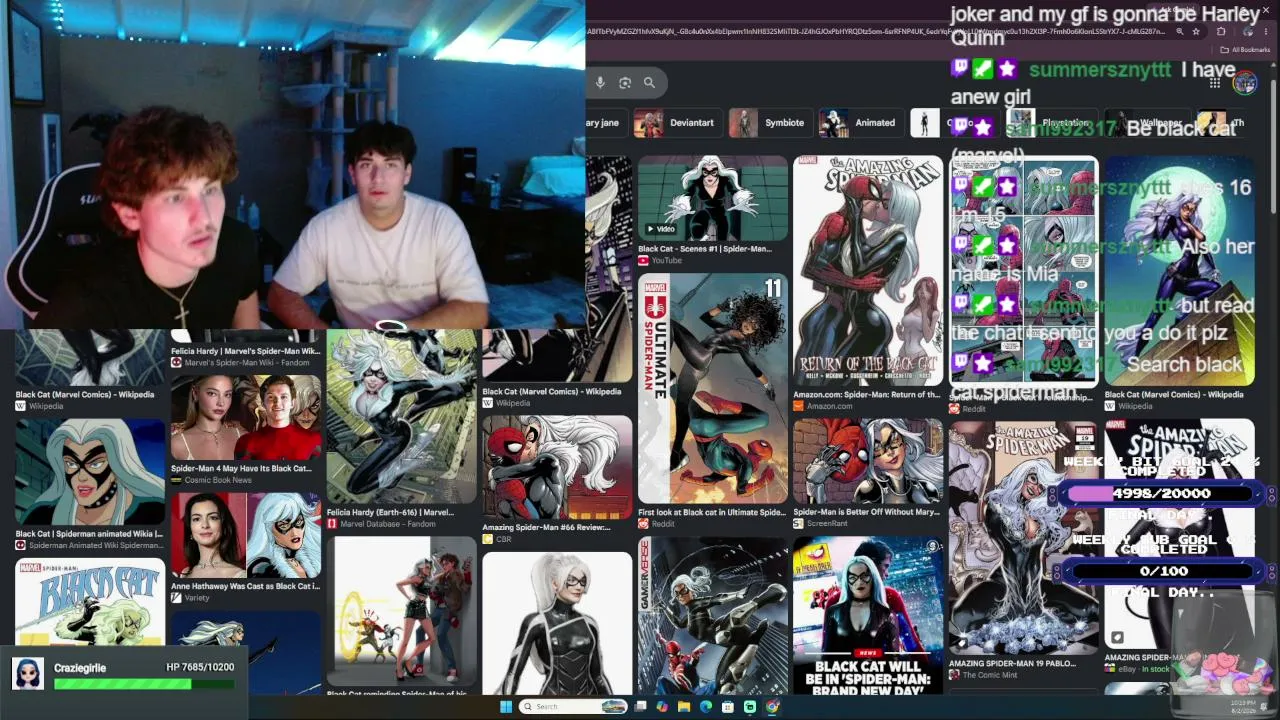1280x720 pixels.
Task: Open 'Black Cat - Scenes #1 | Spider-Man' title
Action: [x=705, y=249]
